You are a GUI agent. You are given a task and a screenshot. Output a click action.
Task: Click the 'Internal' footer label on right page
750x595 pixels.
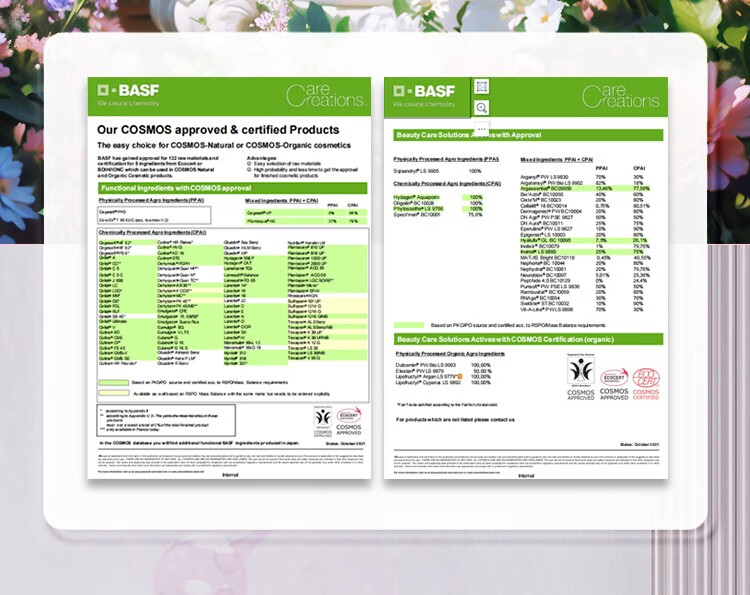pyautogui.click(x=526, y=475)
